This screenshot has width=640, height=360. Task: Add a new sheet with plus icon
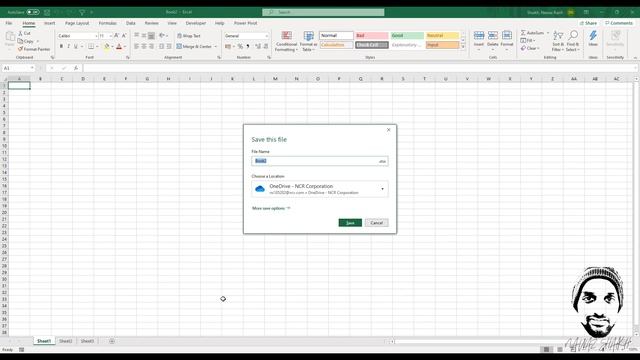111,341
